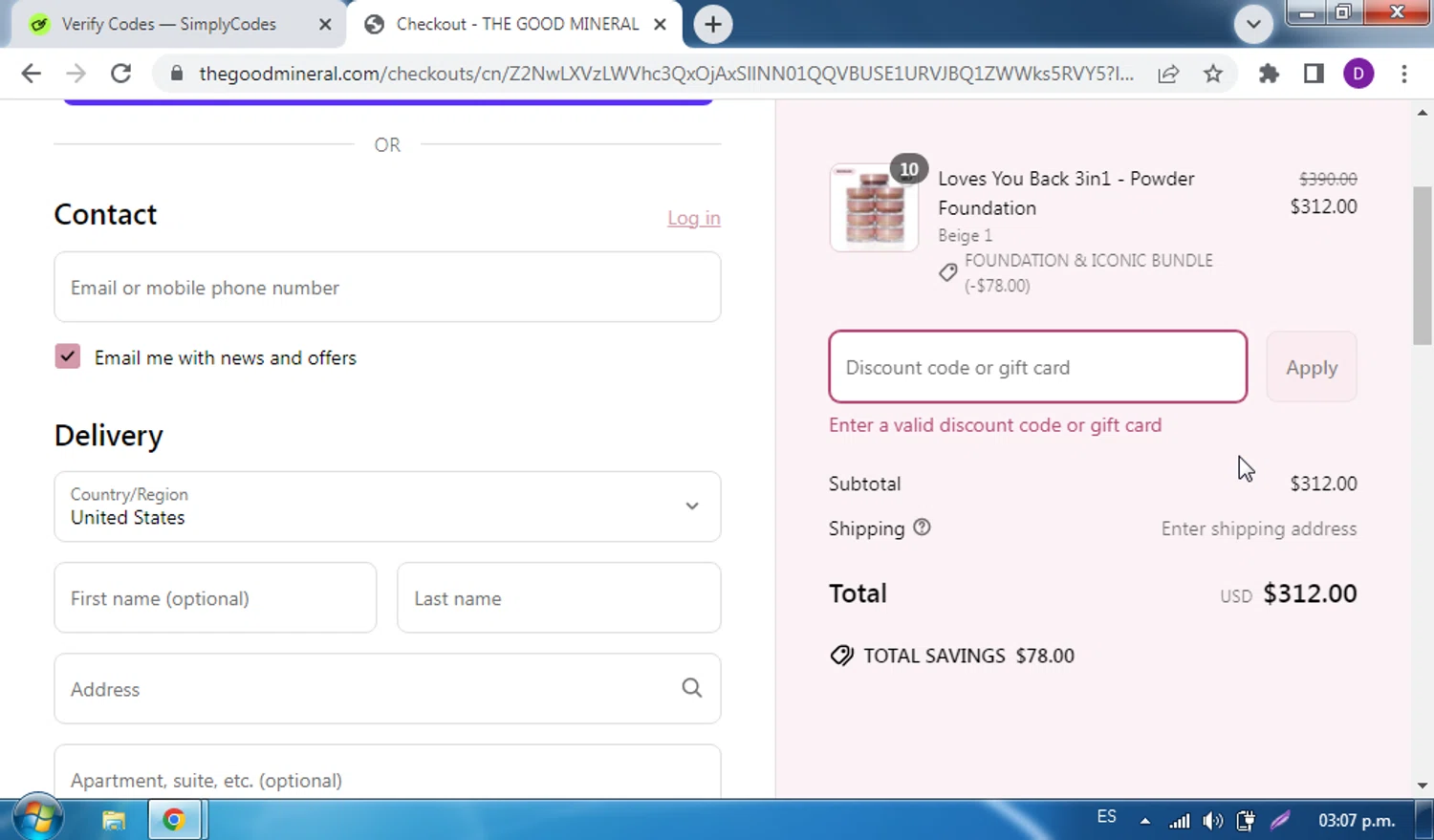Click the browser address bar URL
This screenshot has height=840, width=1434.
click(666, 74)
